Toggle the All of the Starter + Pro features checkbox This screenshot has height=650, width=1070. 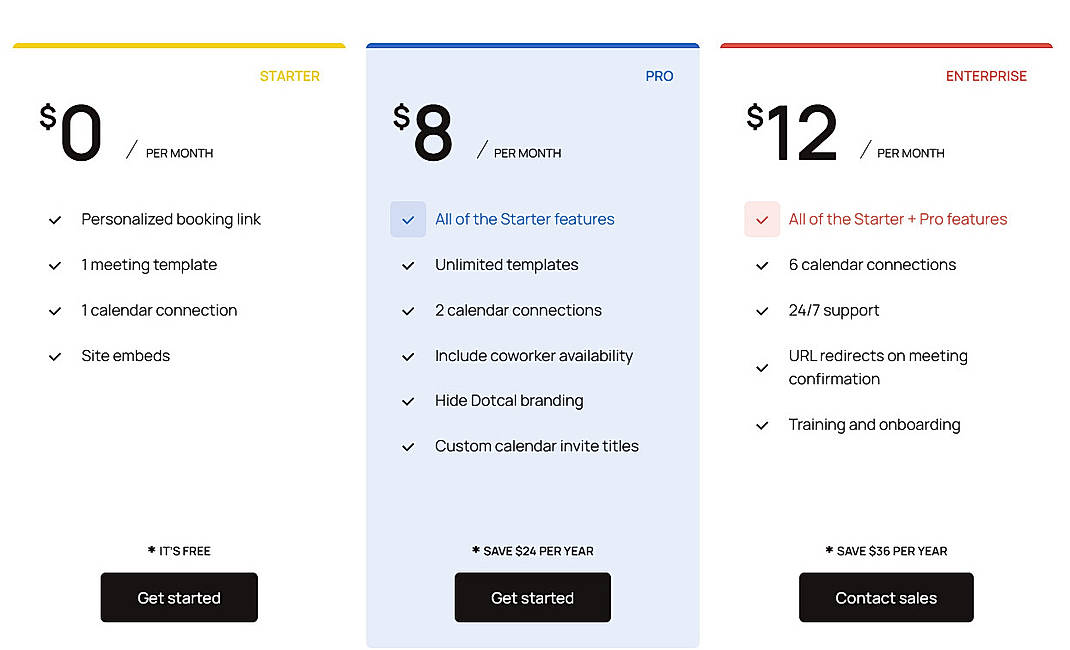click(761, 218)
